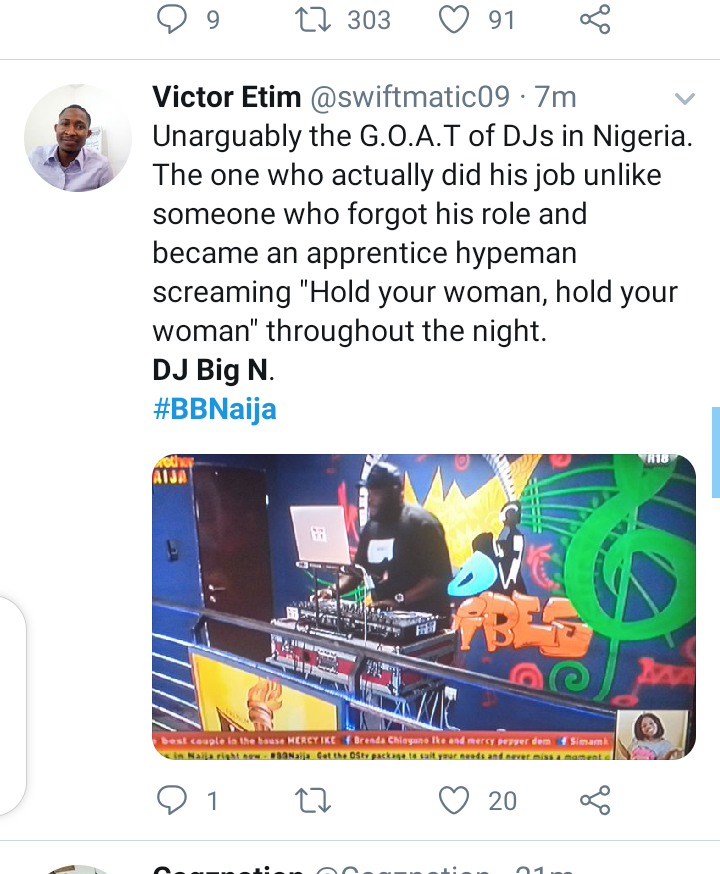Like the tweet with 91 likes
720x874 pixels.
[454, 20]
